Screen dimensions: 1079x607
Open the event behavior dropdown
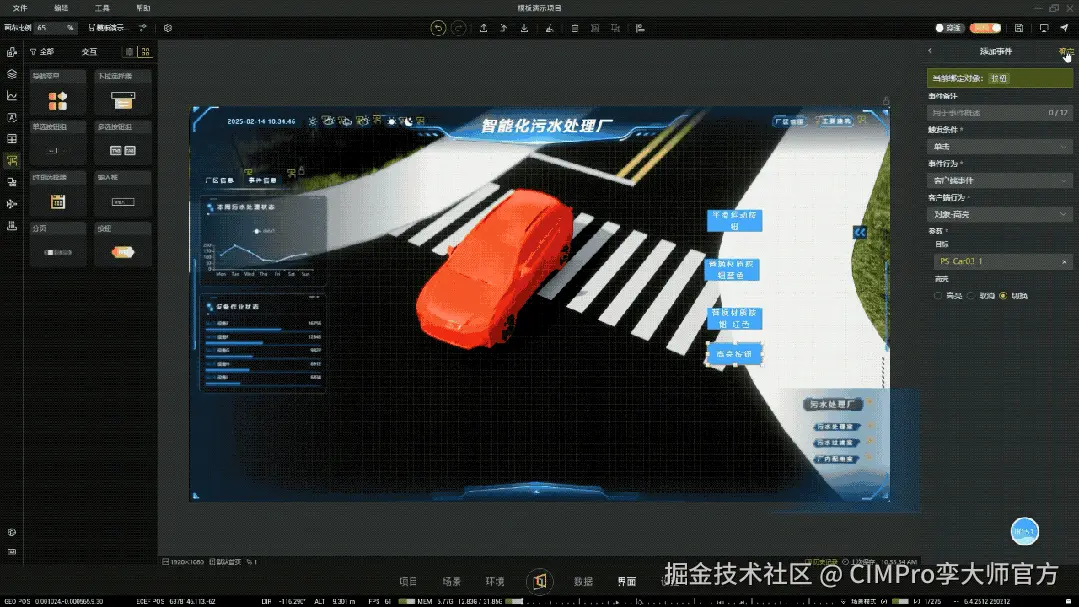point(1000,180)
